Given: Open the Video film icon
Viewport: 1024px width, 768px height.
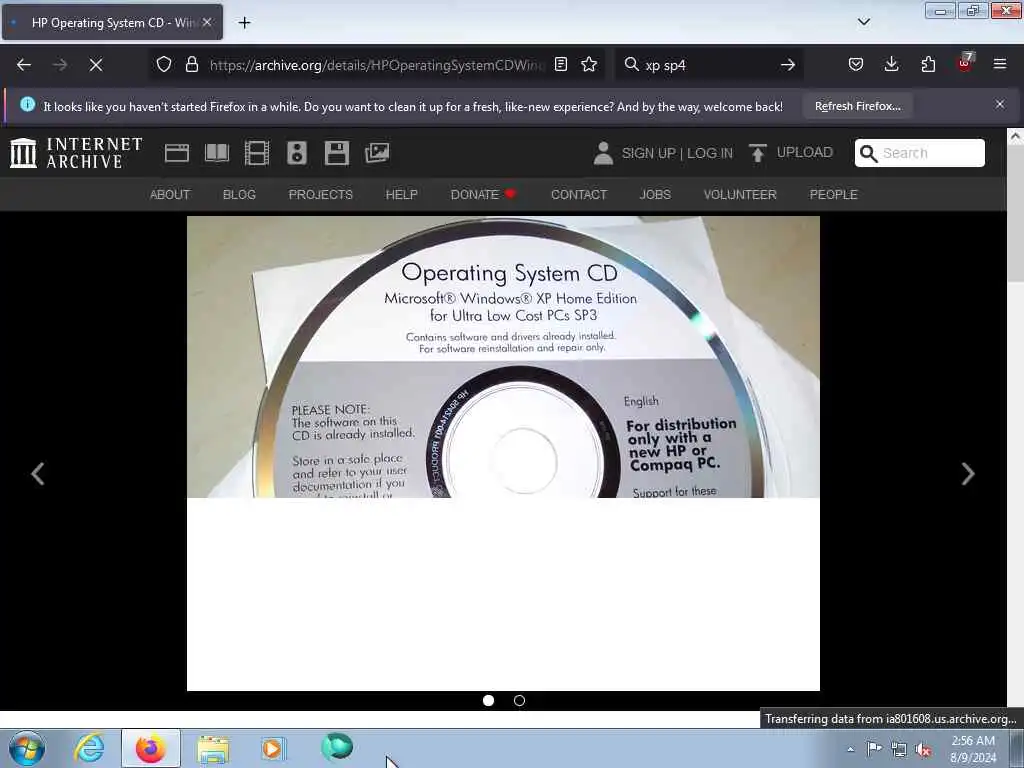Looking at the screenshot, I should click(x=257, y=153).
